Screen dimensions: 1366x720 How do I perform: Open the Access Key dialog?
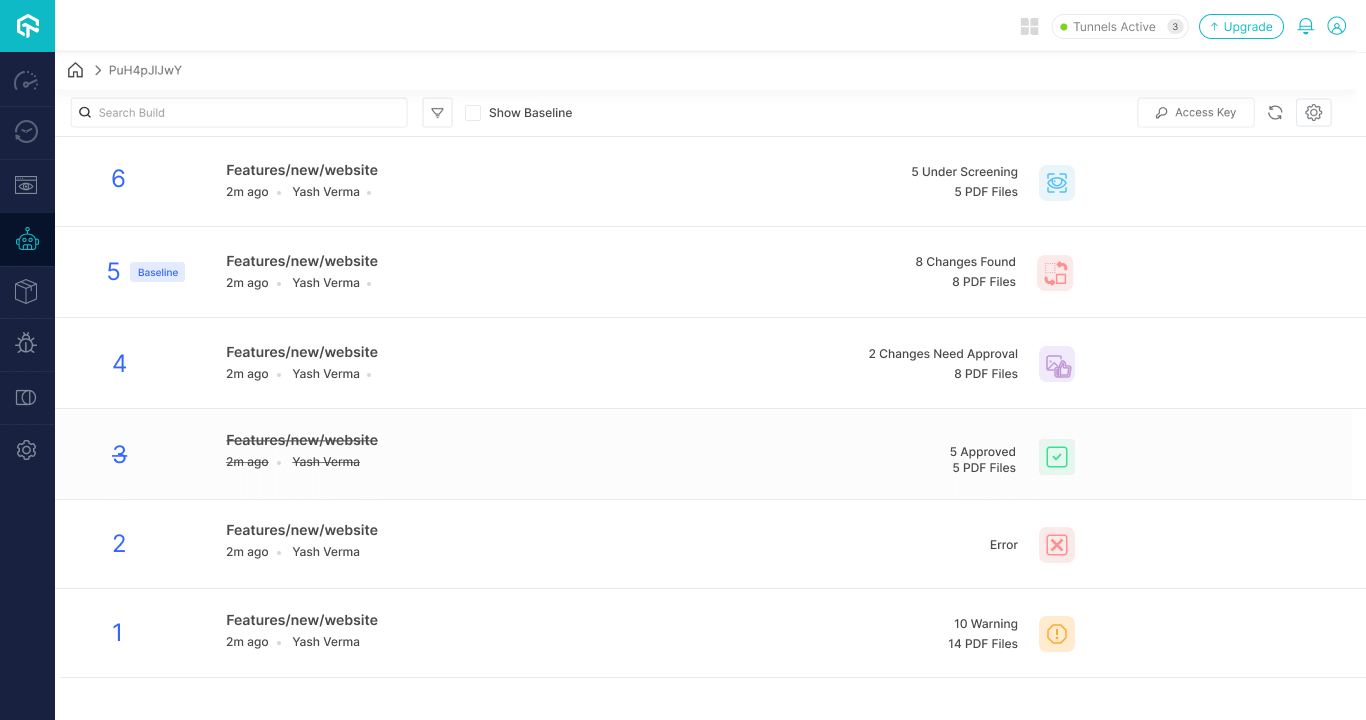pyautogui.click(x=1195, y=112)
